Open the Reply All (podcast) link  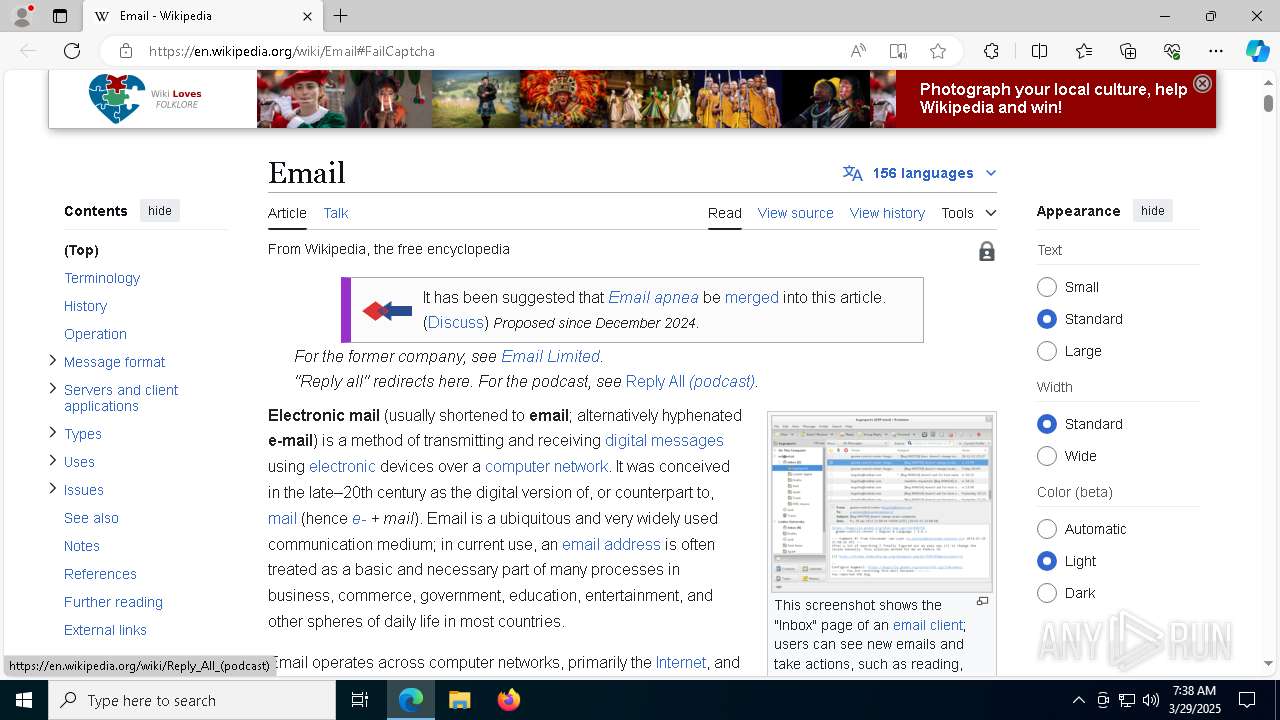pos(690,382)
